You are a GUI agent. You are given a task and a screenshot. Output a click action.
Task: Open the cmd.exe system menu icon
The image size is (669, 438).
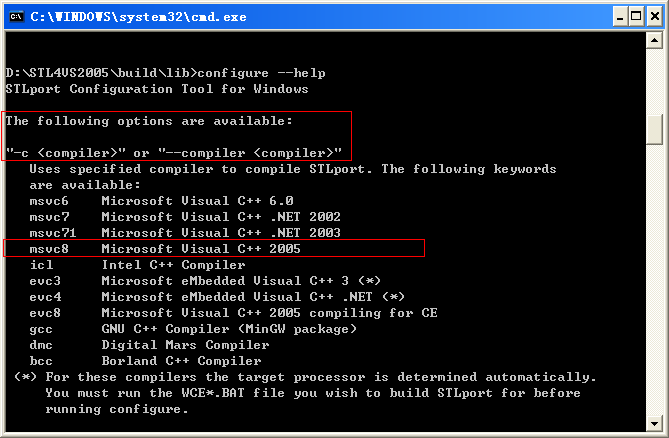(14, 16)
